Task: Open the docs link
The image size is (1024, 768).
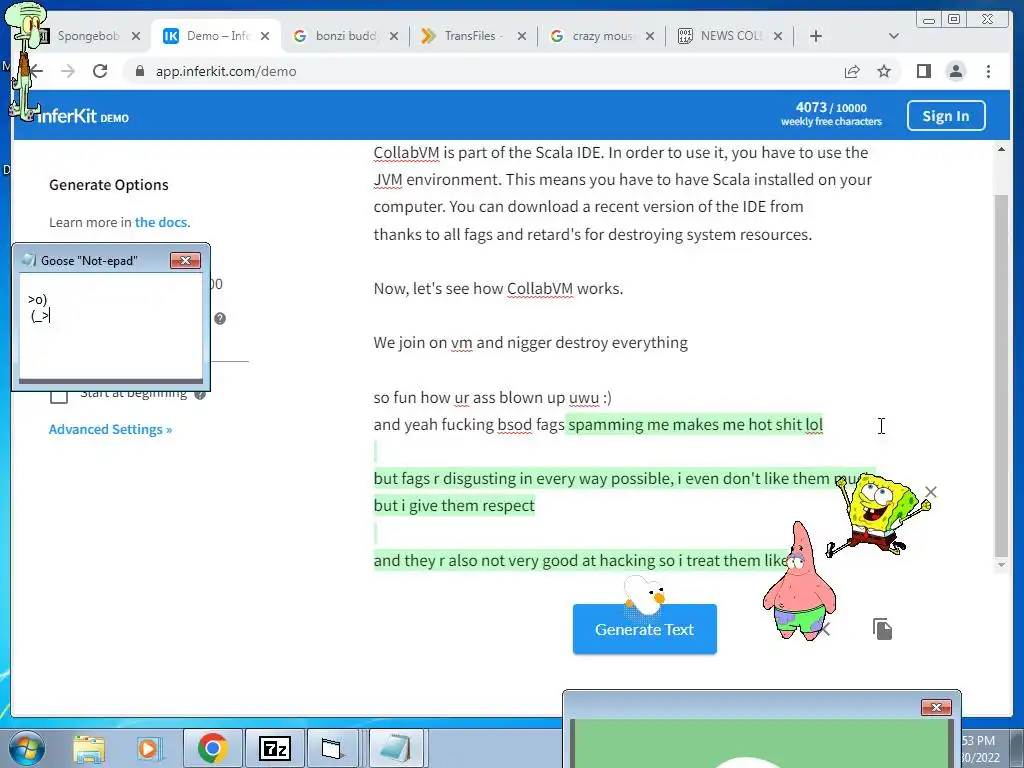Action: coord(162,222)
